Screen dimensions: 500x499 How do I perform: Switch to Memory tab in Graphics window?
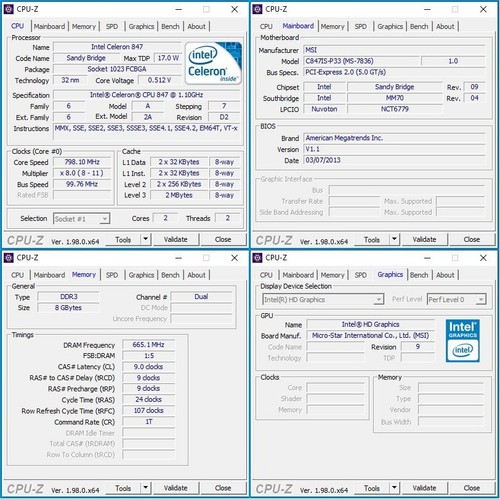point(332,275)
